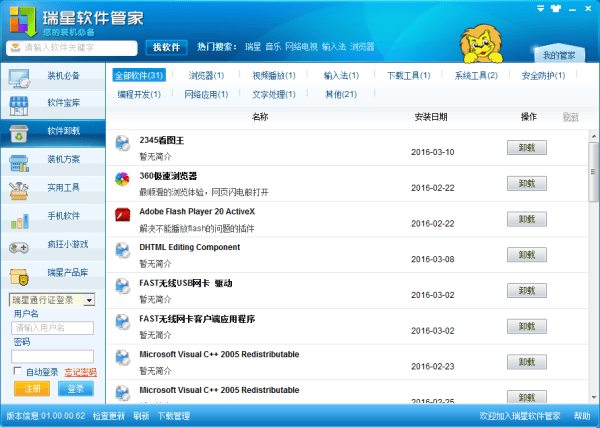The image size is (600, 428).
Task: Open the 装机必备 sidebar section
Action: 53,76
